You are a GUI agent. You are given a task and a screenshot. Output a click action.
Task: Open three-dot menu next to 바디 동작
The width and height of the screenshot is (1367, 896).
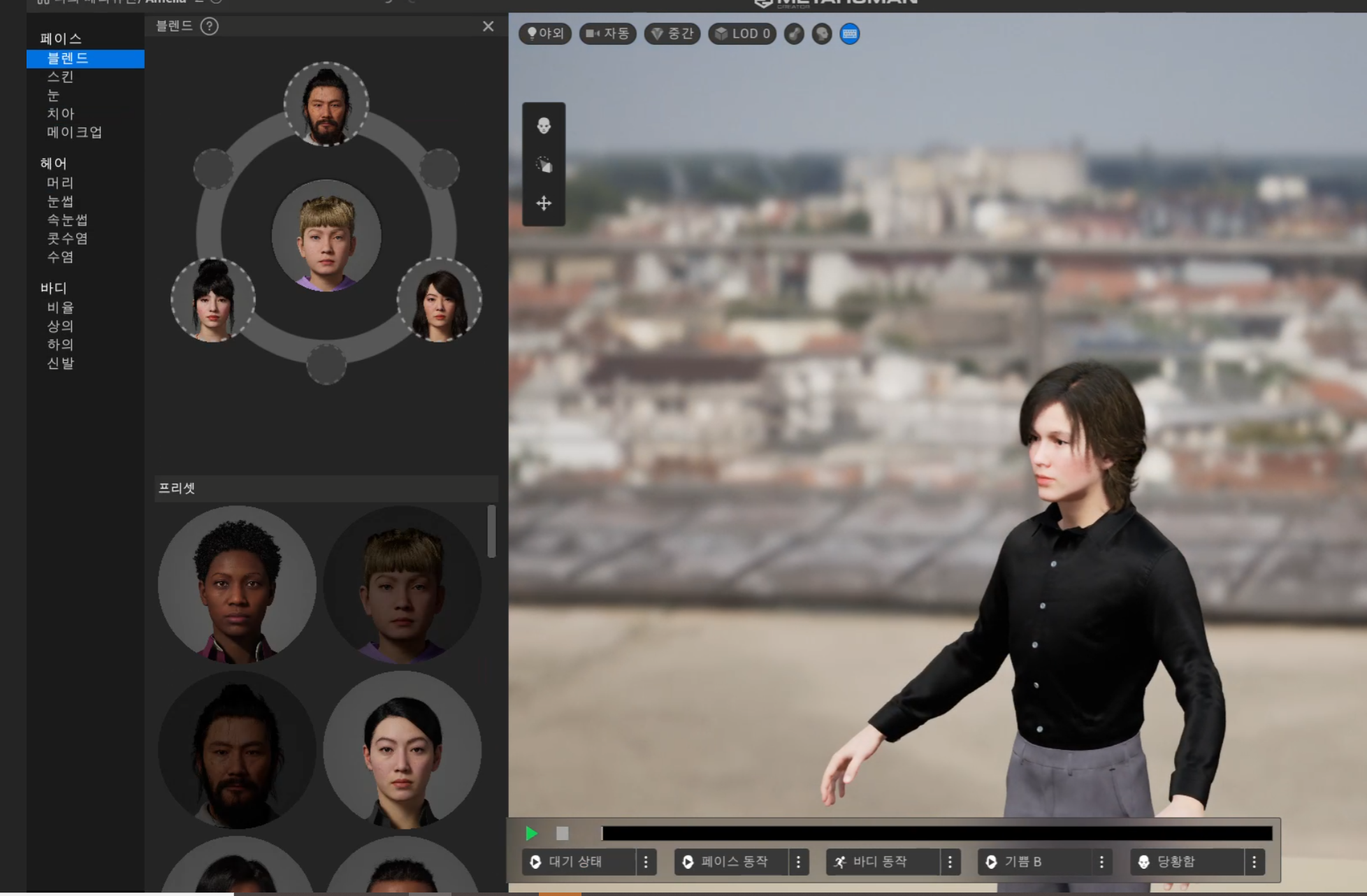coord(950,862)
